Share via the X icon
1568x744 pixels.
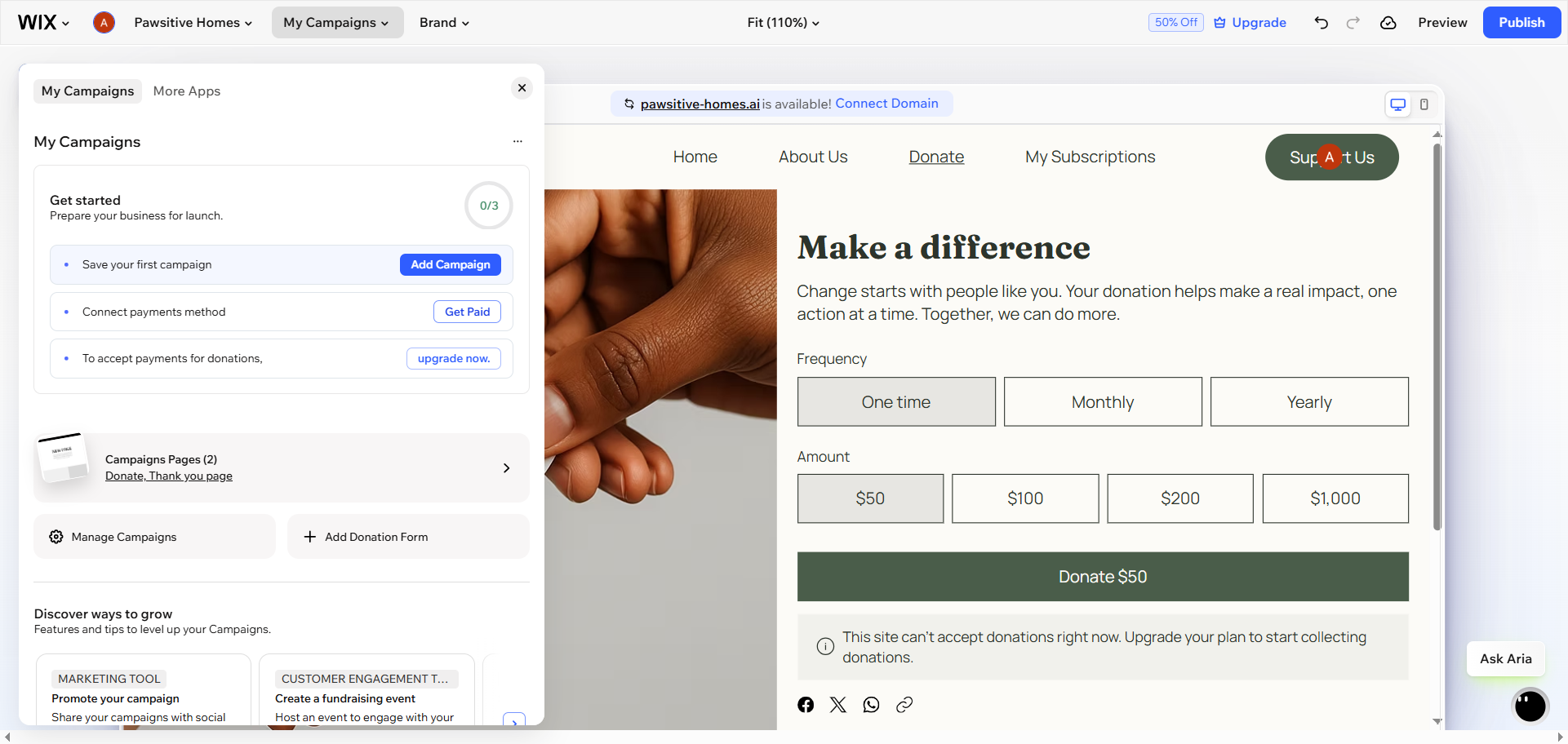(838, 705)
